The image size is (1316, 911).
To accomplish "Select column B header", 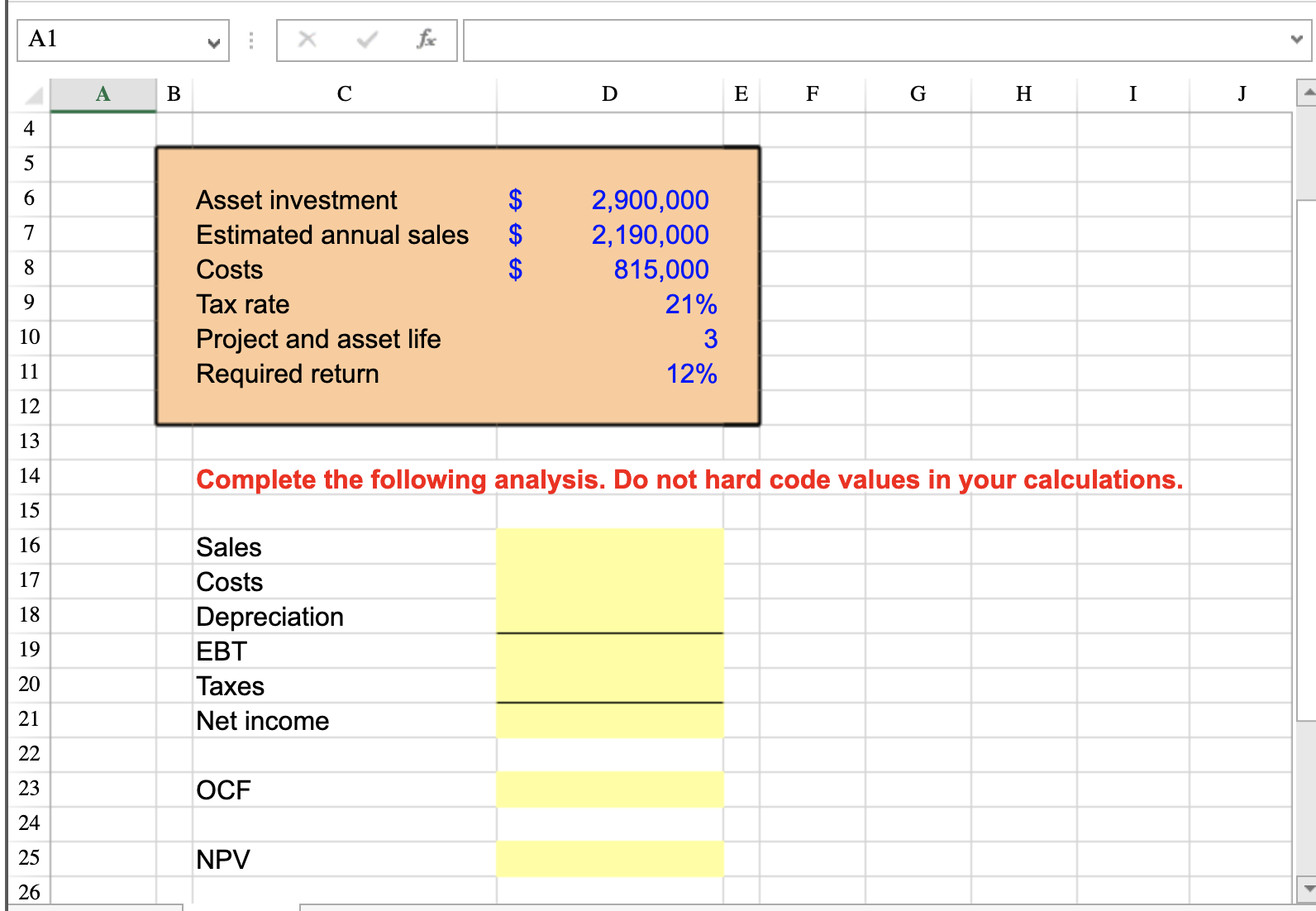I will coord(174,94).
